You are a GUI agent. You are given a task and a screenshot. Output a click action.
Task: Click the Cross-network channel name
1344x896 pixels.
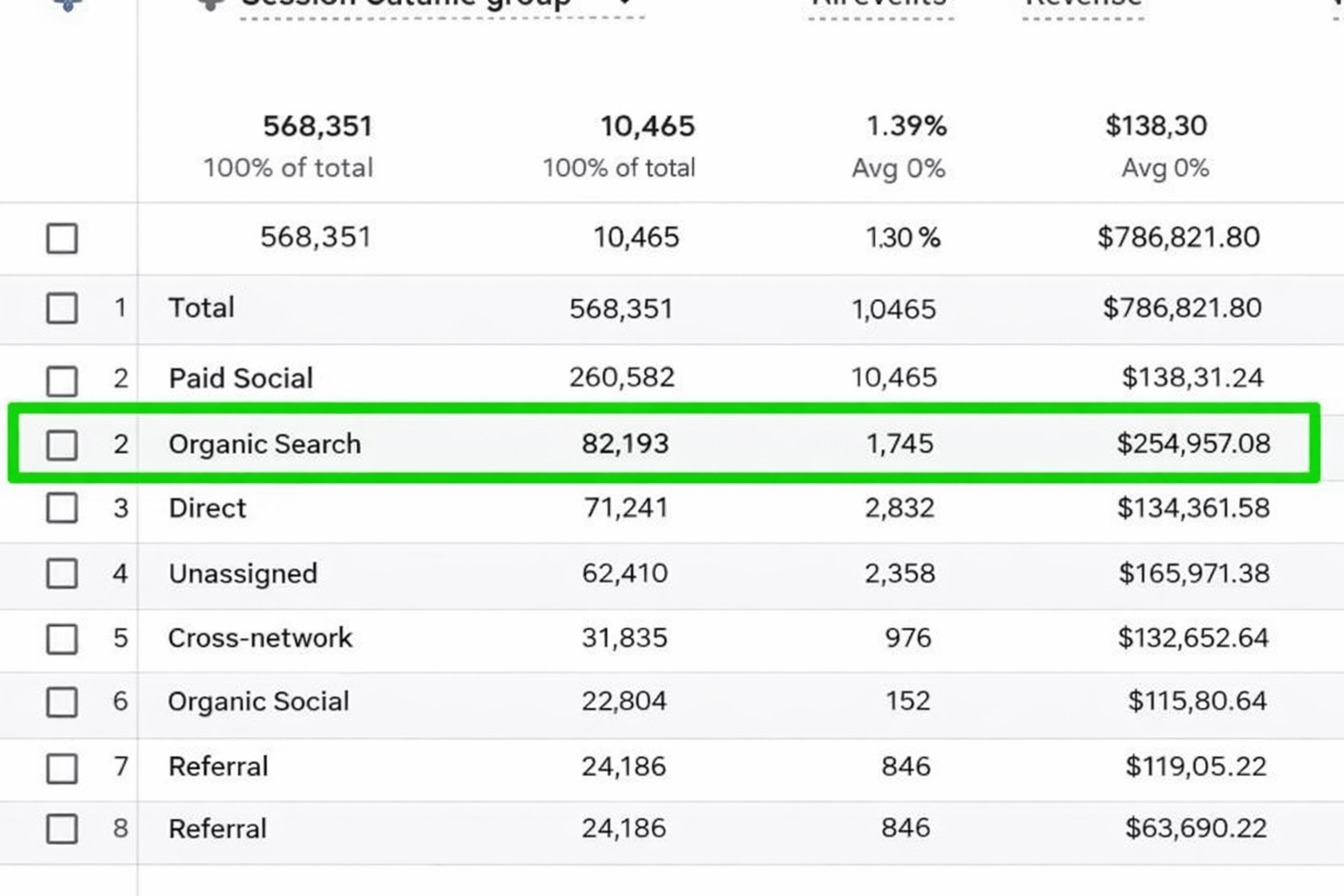pos(260,638)
